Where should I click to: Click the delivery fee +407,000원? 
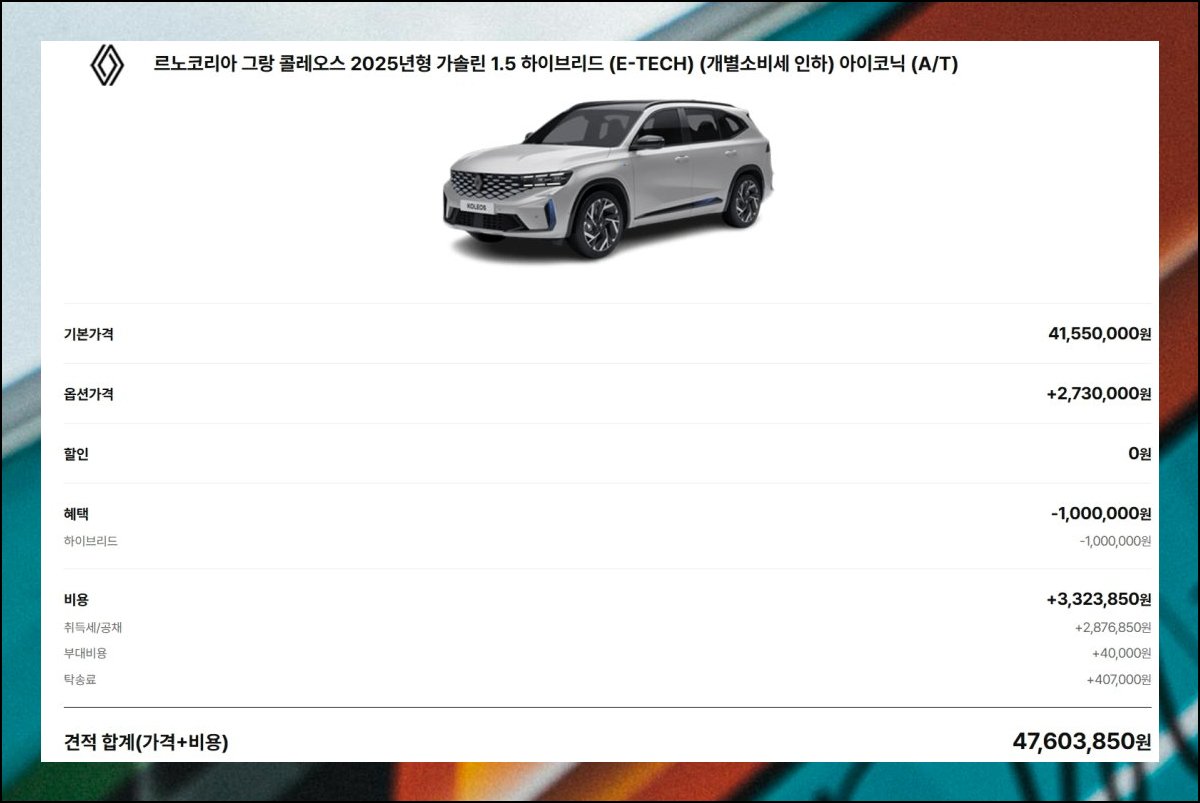1119,679
